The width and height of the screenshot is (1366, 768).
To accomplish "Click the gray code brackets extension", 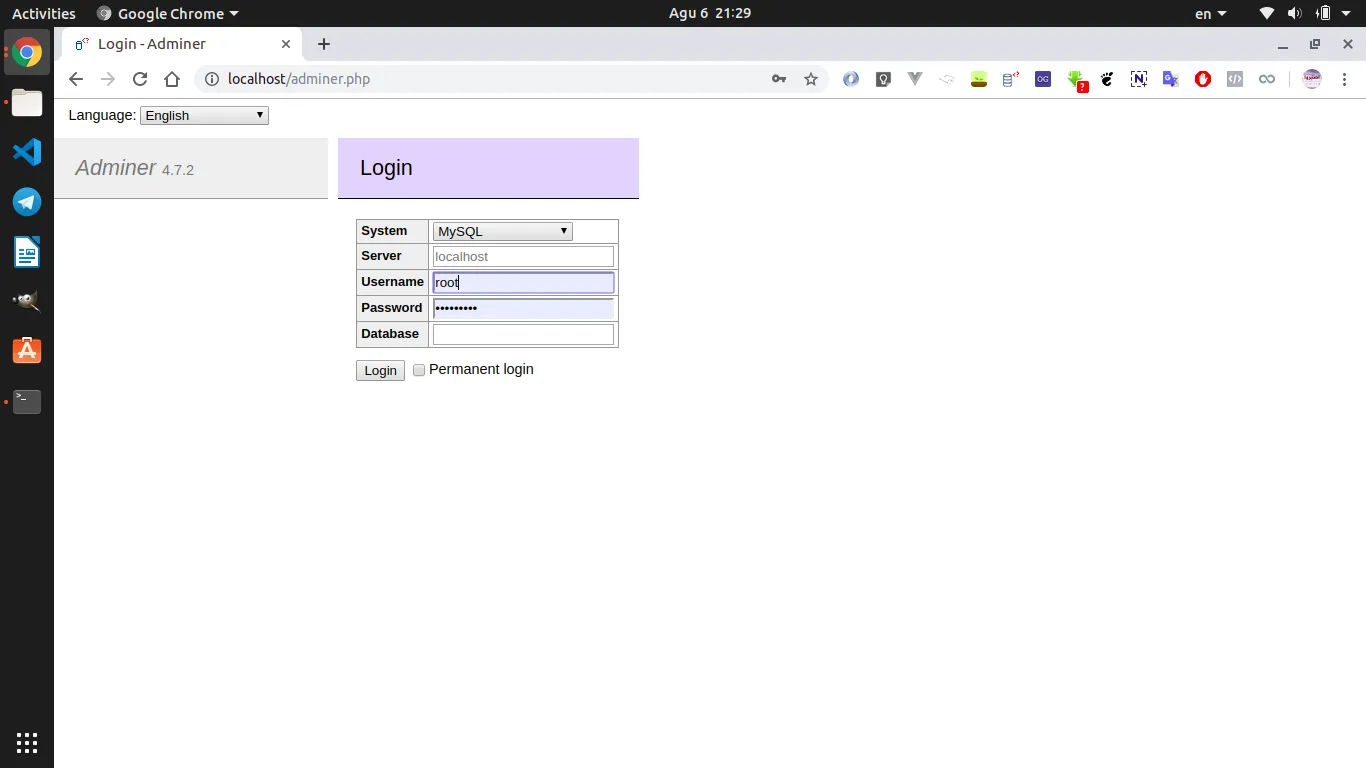I will coord(1235,79).
